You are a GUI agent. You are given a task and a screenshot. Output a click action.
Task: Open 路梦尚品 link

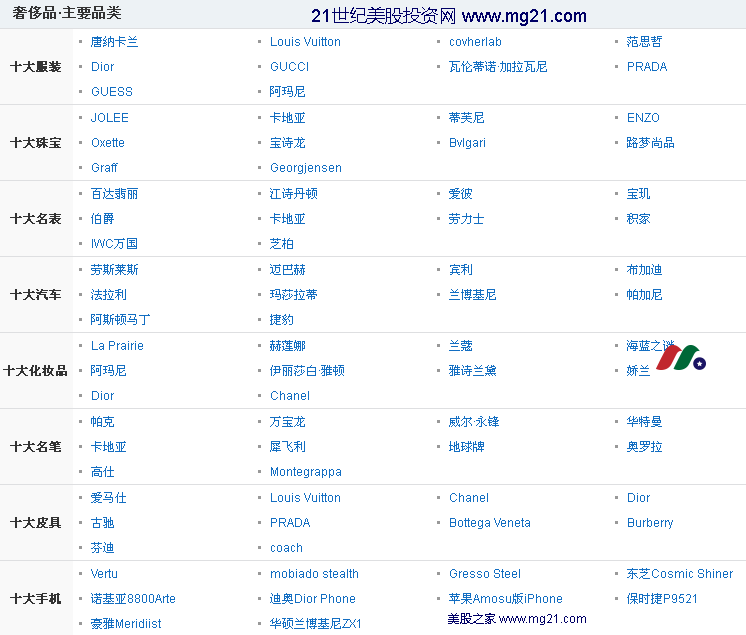click(650, 143)
